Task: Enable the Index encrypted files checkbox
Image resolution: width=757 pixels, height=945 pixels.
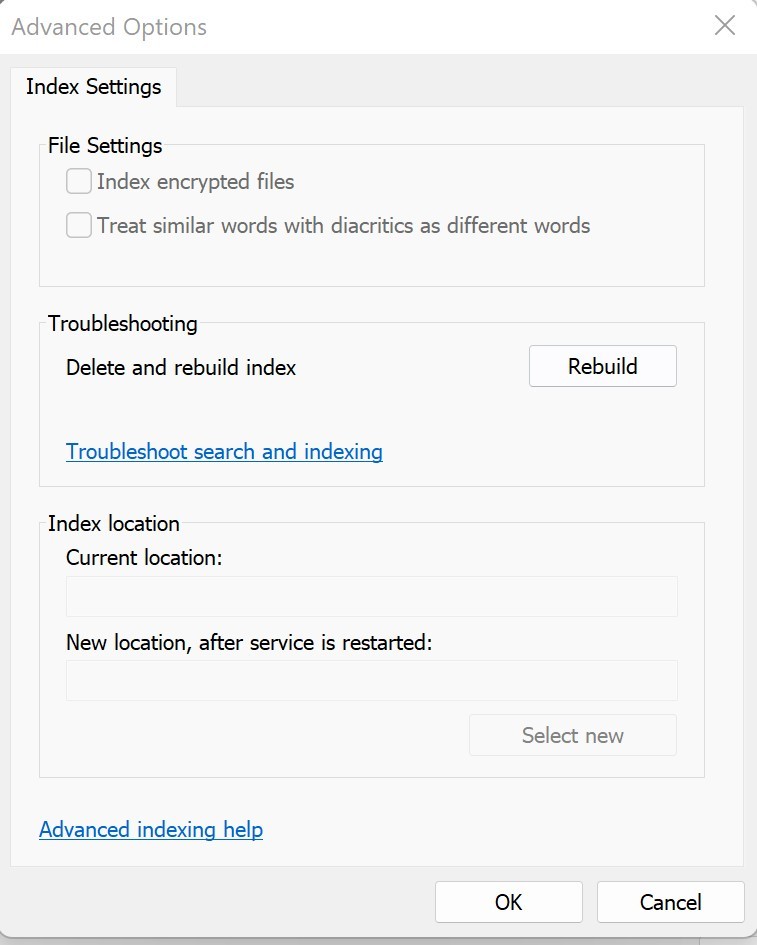Action: click(79, 182)
